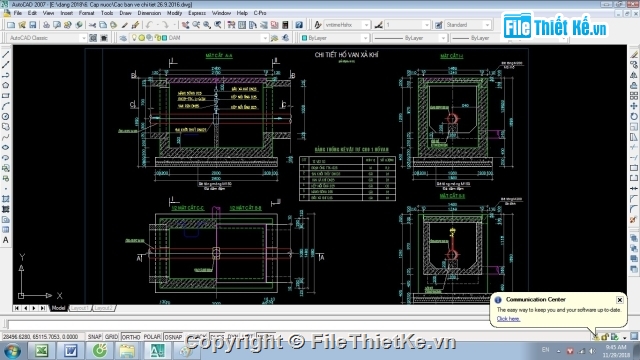
Task: Toggle toolbar lock icon in status tray
Action: tap(605, 337)
